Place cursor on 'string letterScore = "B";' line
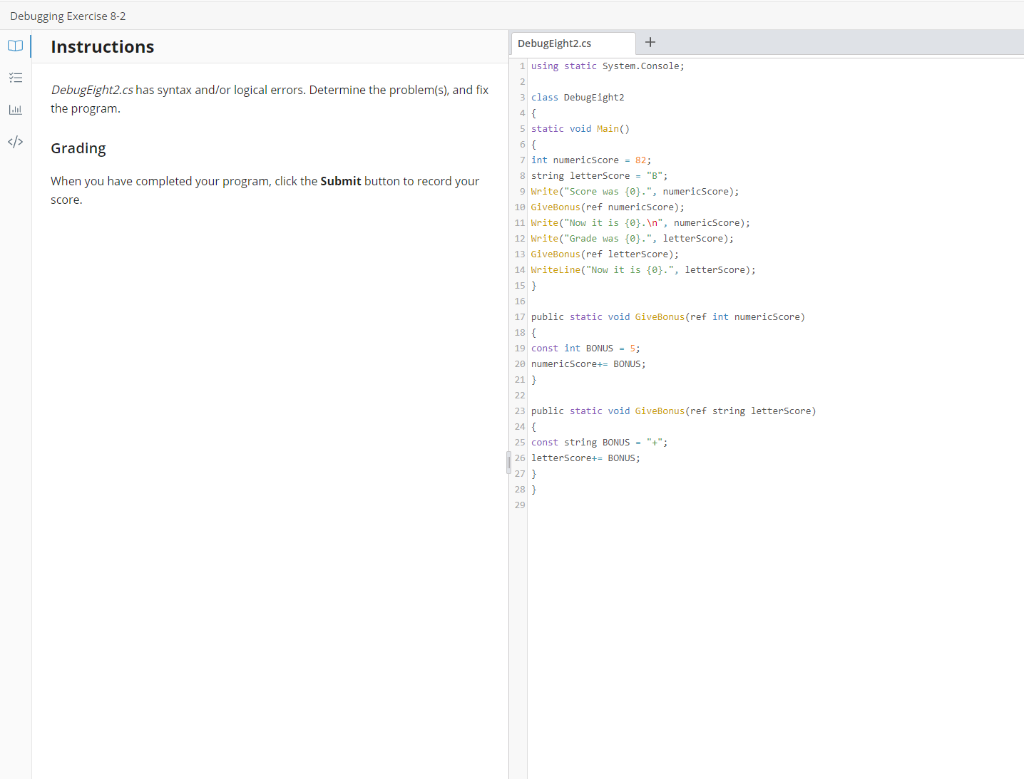Viewport: 1024px width, 779px height. pos(599,176)
